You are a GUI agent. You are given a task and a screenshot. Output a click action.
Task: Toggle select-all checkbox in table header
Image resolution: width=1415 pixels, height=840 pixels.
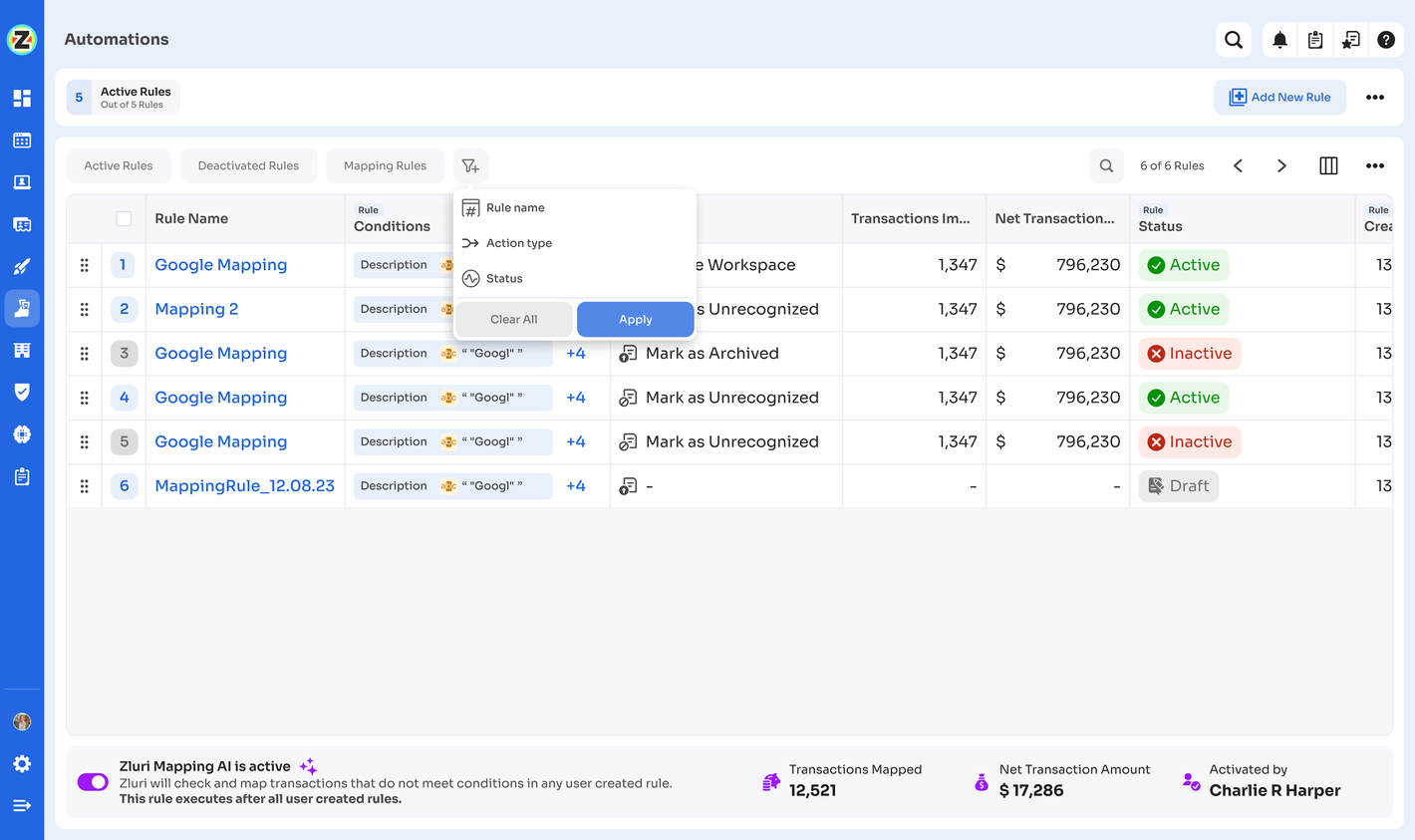124,218
